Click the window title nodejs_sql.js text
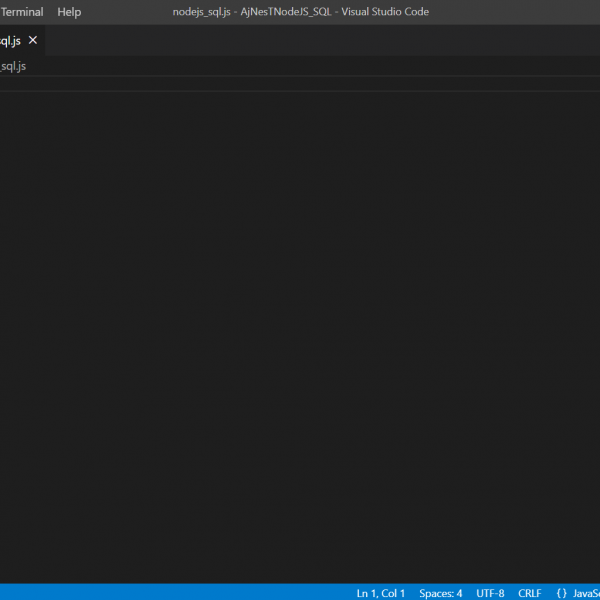This screenshot has width=600, height=600. [201, 12]
